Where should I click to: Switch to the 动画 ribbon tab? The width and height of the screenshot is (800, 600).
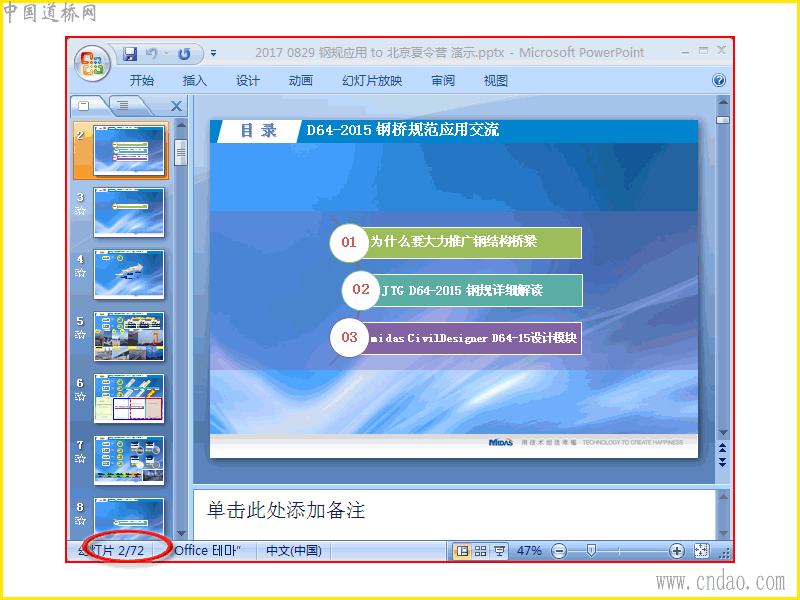tap(301, 81)
